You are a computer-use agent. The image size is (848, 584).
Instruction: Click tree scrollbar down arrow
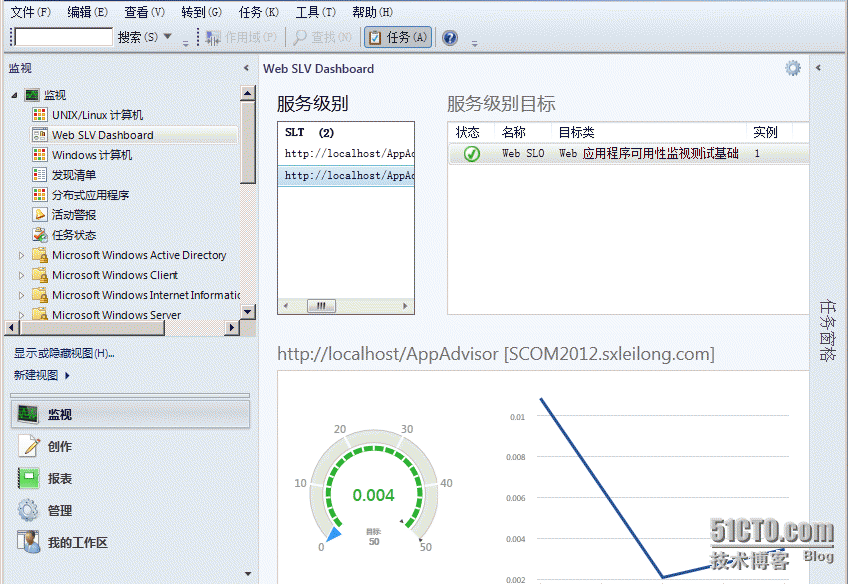(248, 311)
